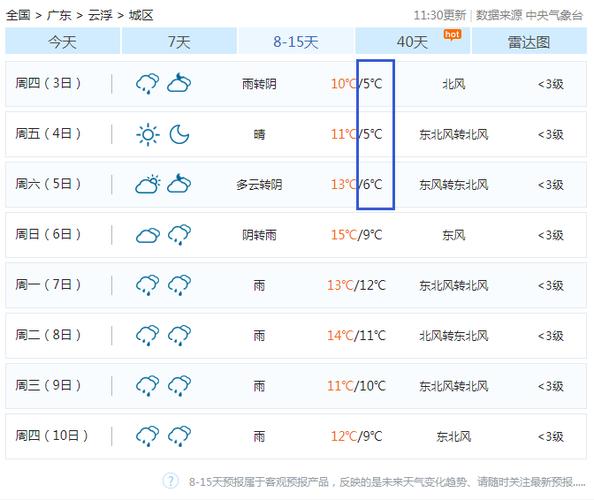This screenshot has height=500, width=594.
Task: Open the 广东 breadcrumb link
Action: pyautogui.click(x=59, y=16)
